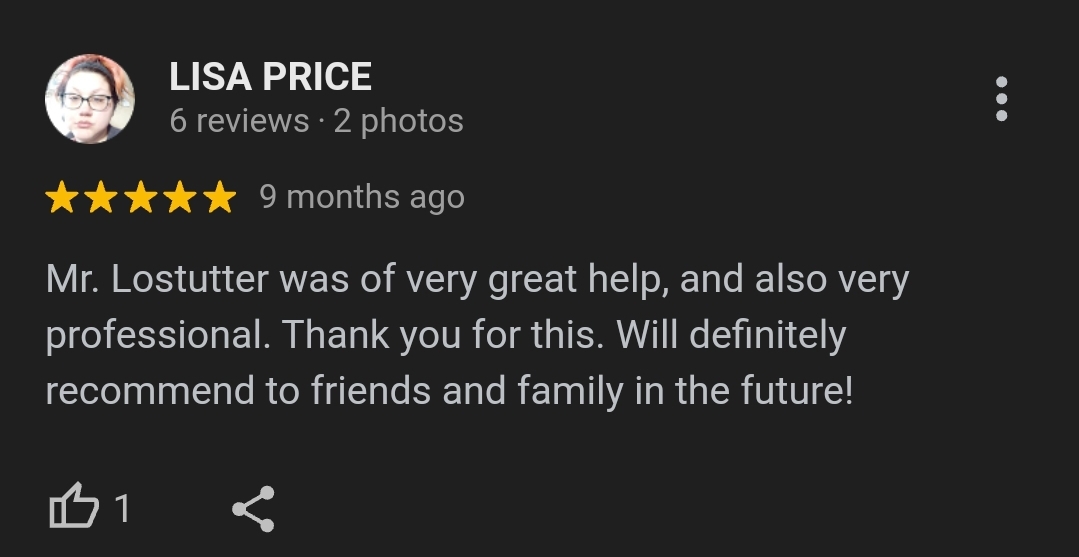Click the thumbs-up like icon
Image resolution: width=1079 pixels, height=557 pixels.
point(73,509)
